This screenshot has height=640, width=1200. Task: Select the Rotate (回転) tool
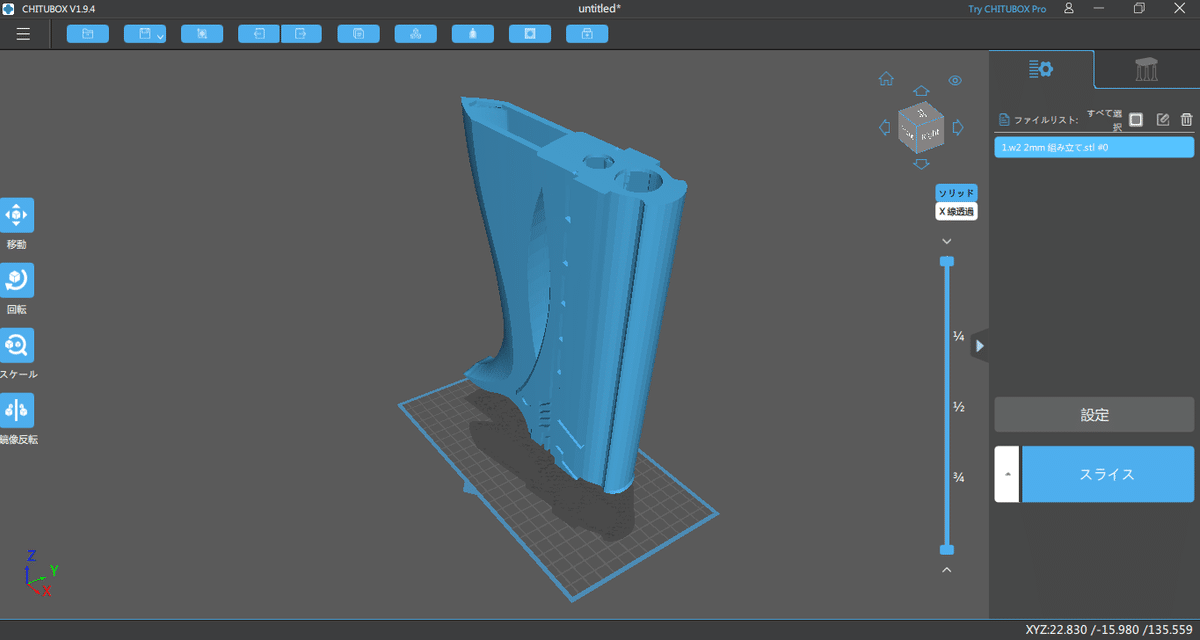coord(17,280)
